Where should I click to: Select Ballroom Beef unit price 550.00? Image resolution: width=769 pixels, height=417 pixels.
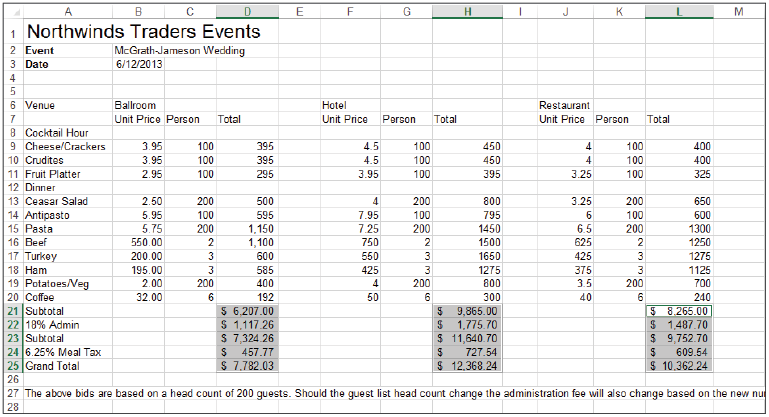coord(138,243)
